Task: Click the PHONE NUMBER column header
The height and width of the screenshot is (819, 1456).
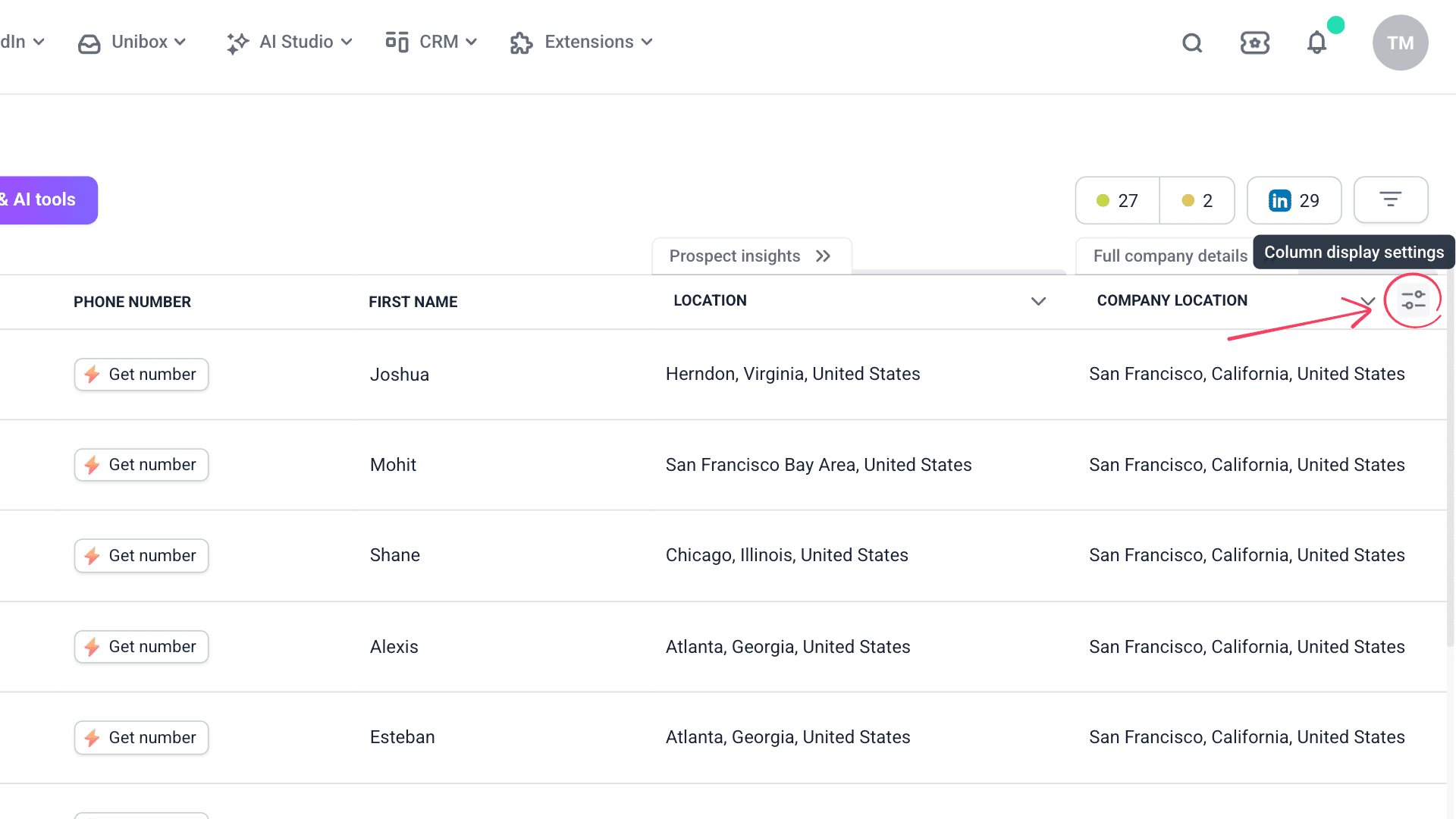Action: [132, 302]
